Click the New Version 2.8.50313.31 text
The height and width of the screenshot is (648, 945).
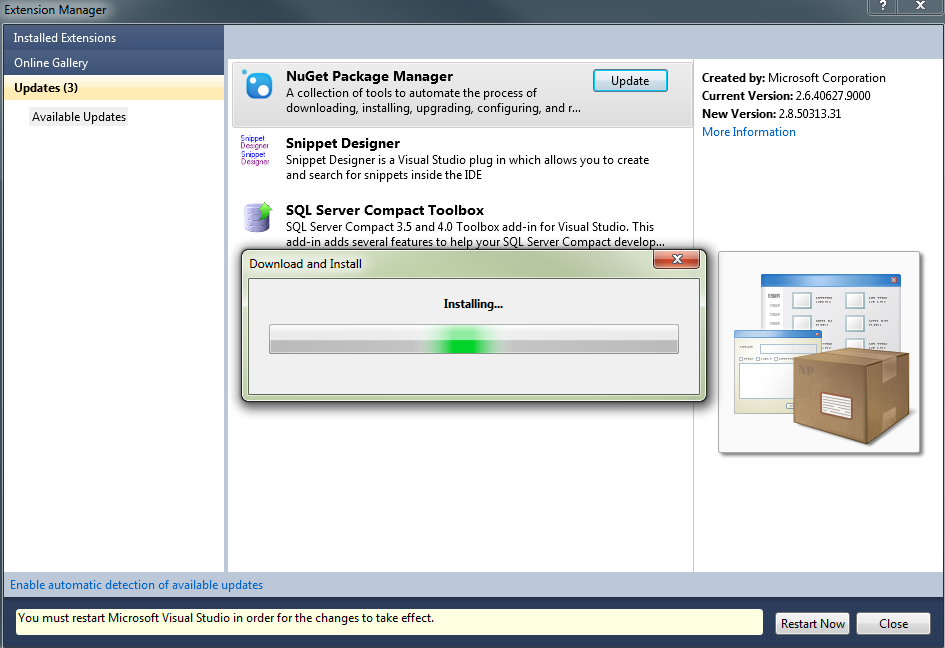click(x=771, y=114)
